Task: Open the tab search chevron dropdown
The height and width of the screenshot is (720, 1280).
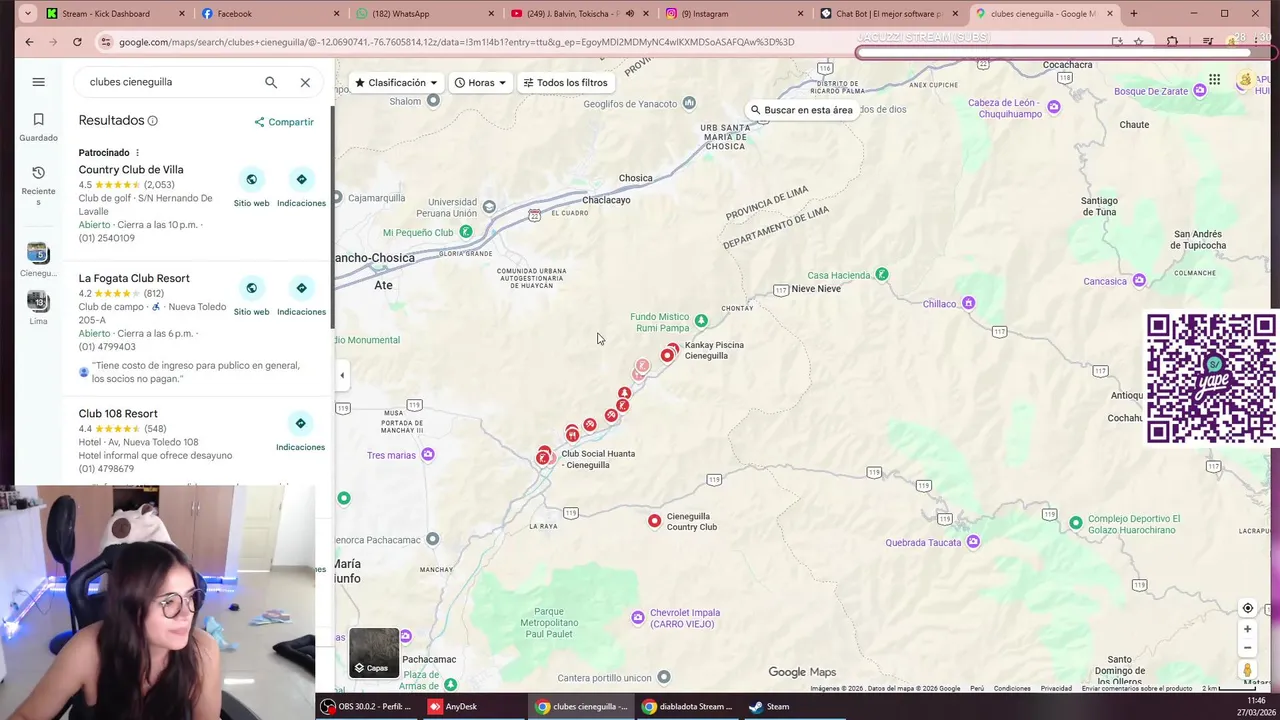Action: coord(26,14)
